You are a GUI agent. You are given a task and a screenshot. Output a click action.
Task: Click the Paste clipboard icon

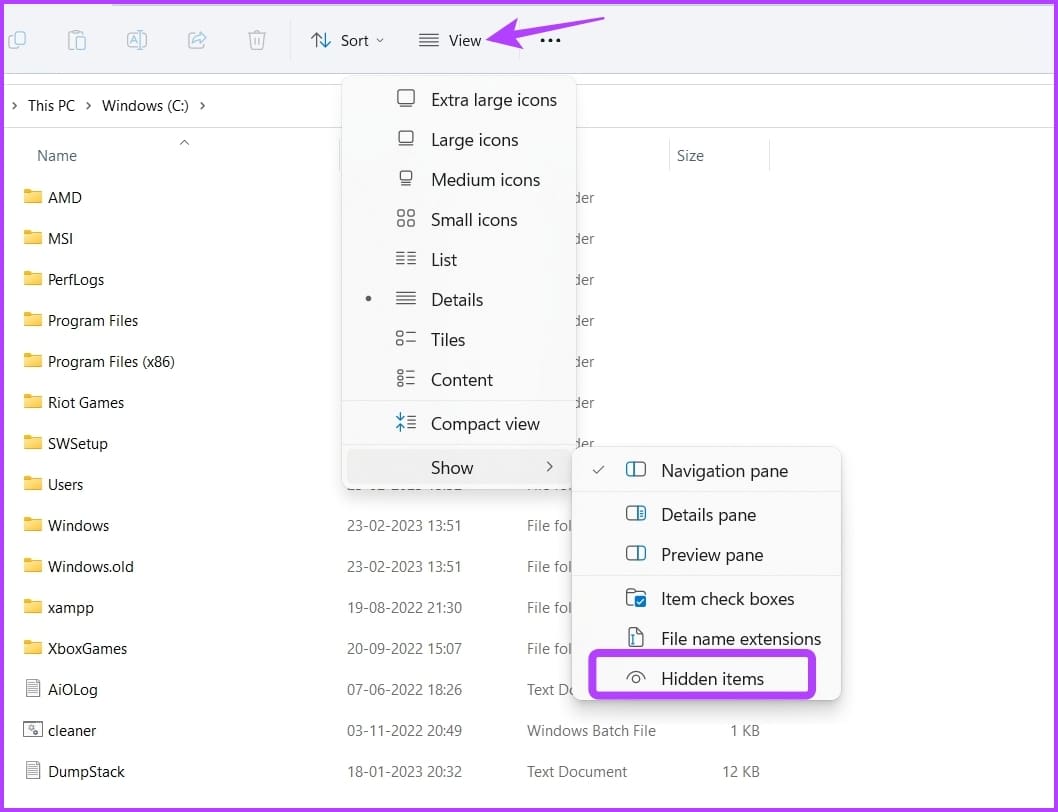coord(76,40)
